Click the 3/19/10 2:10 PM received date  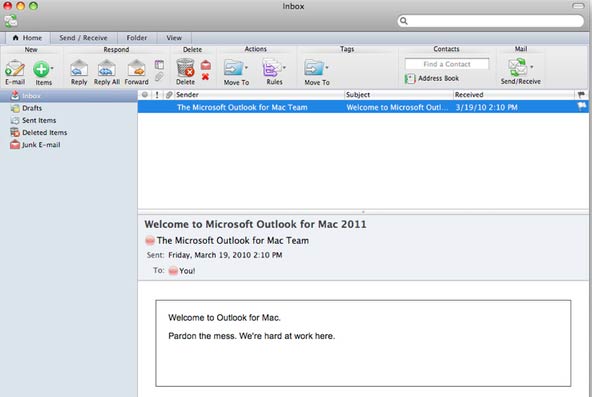pyautogui.click(x=486, y=108)
